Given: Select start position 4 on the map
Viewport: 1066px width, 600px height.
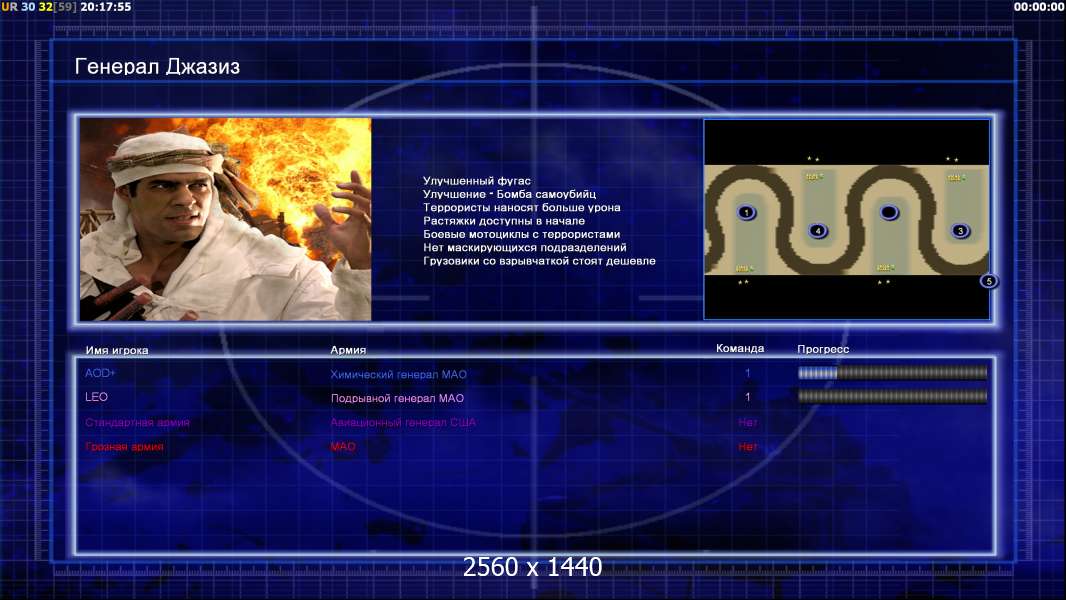Looking at the screenshot, I should point(818,231).
